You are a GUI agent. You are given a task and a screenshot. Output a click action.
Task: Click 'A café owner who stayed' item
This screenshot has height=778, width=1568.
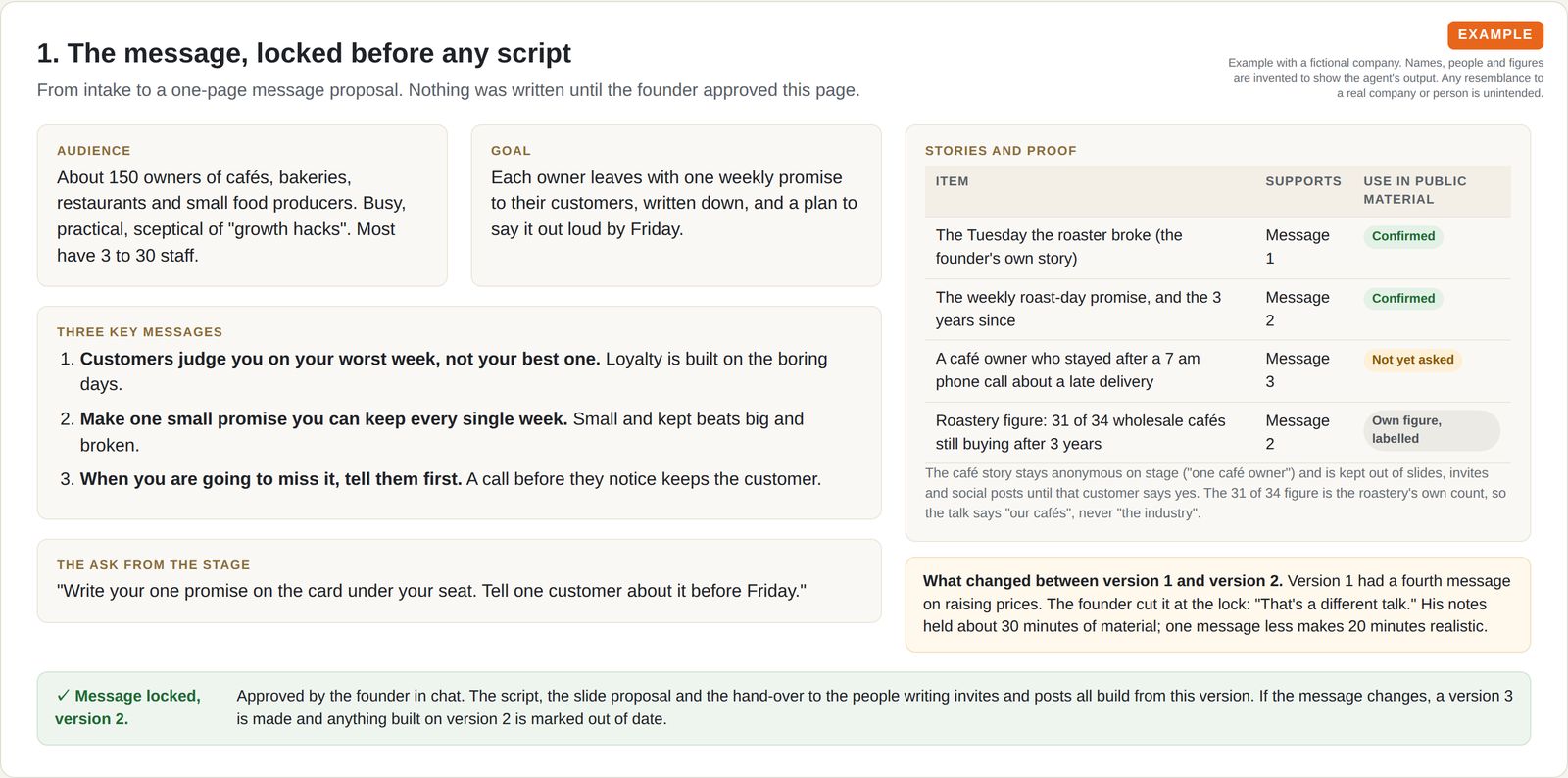tap(1067, 370)
